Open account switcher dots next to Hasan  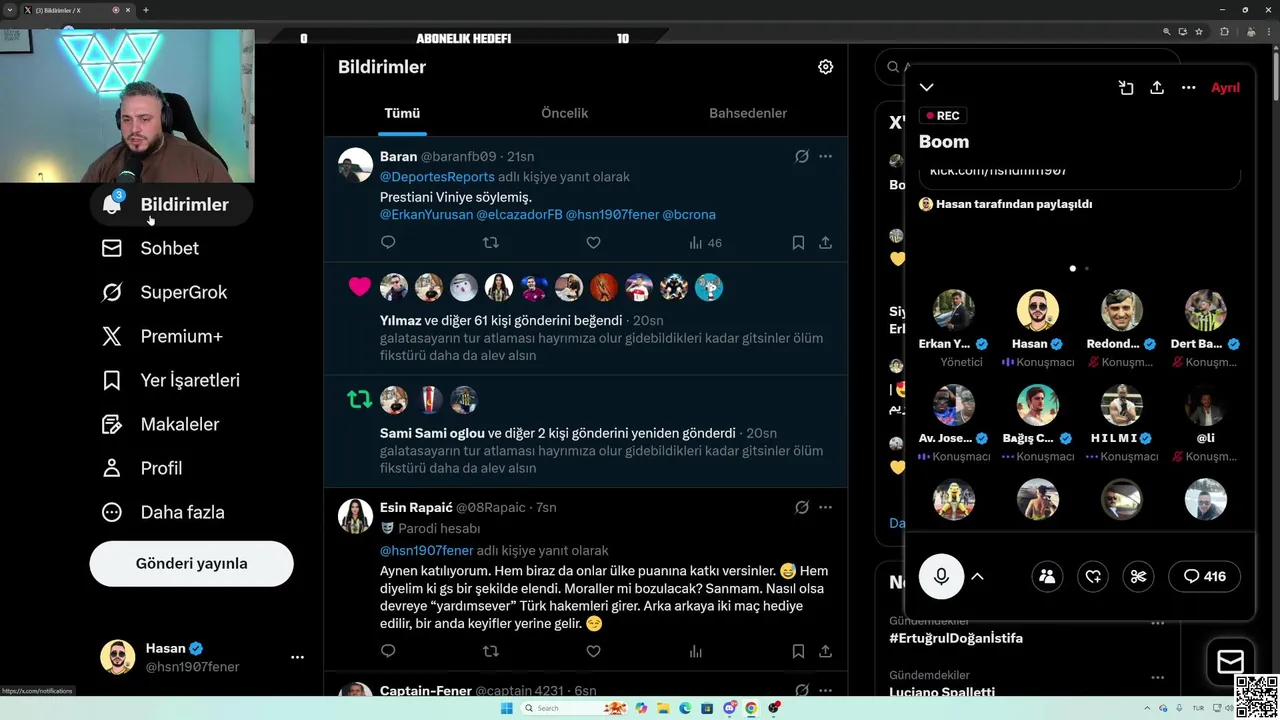(x=297, y=657)
